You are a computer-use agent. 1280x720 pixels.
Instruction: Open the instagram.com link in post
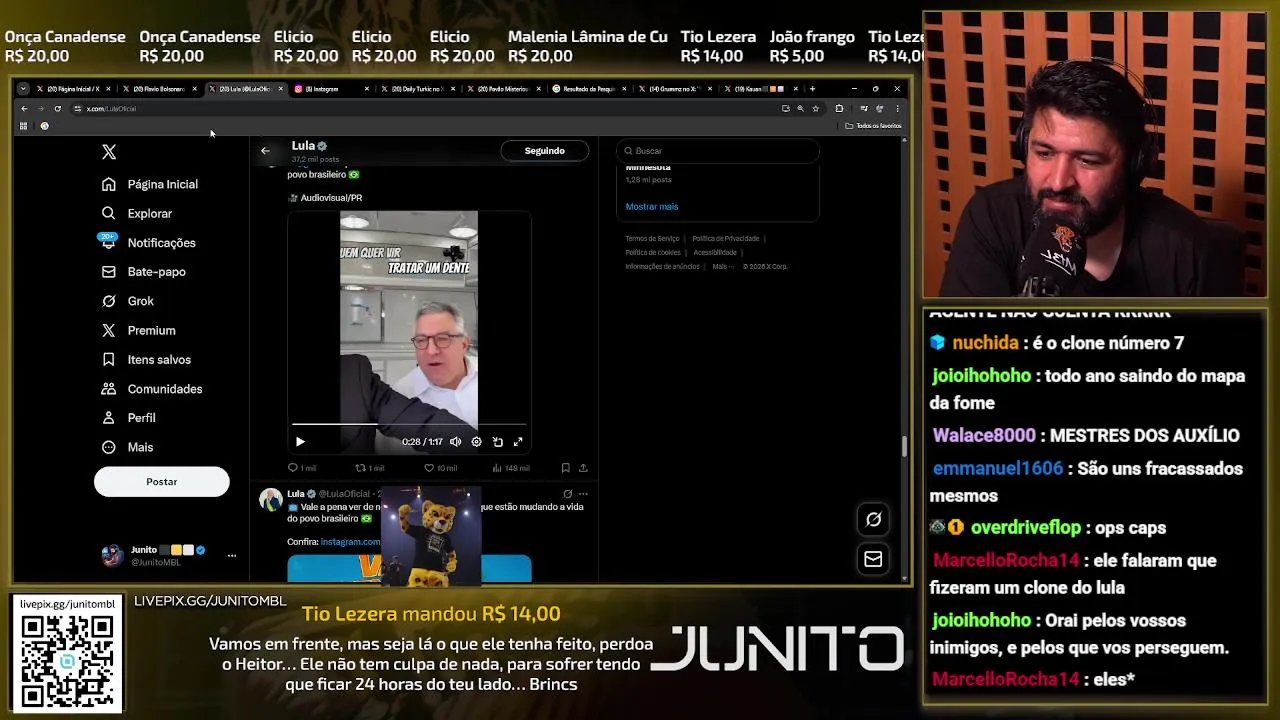(350, 542)
